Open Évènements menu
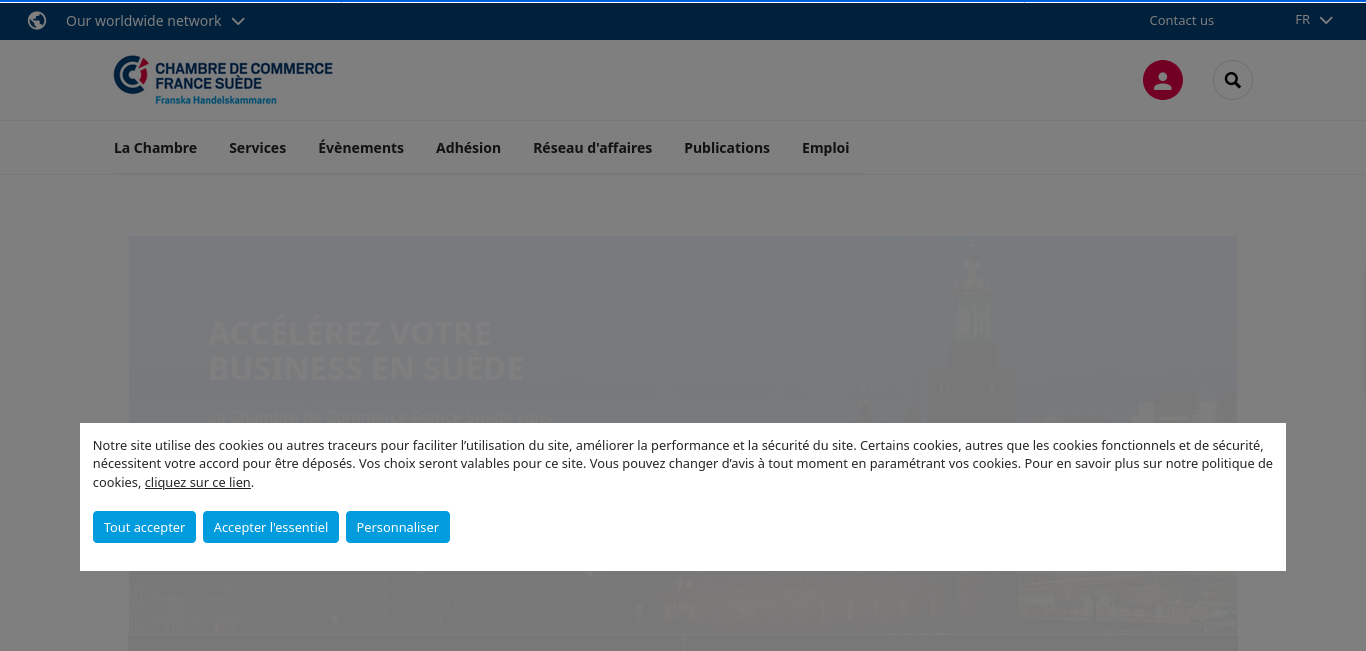The image size is (1366, 651). (x=361, y=148)
